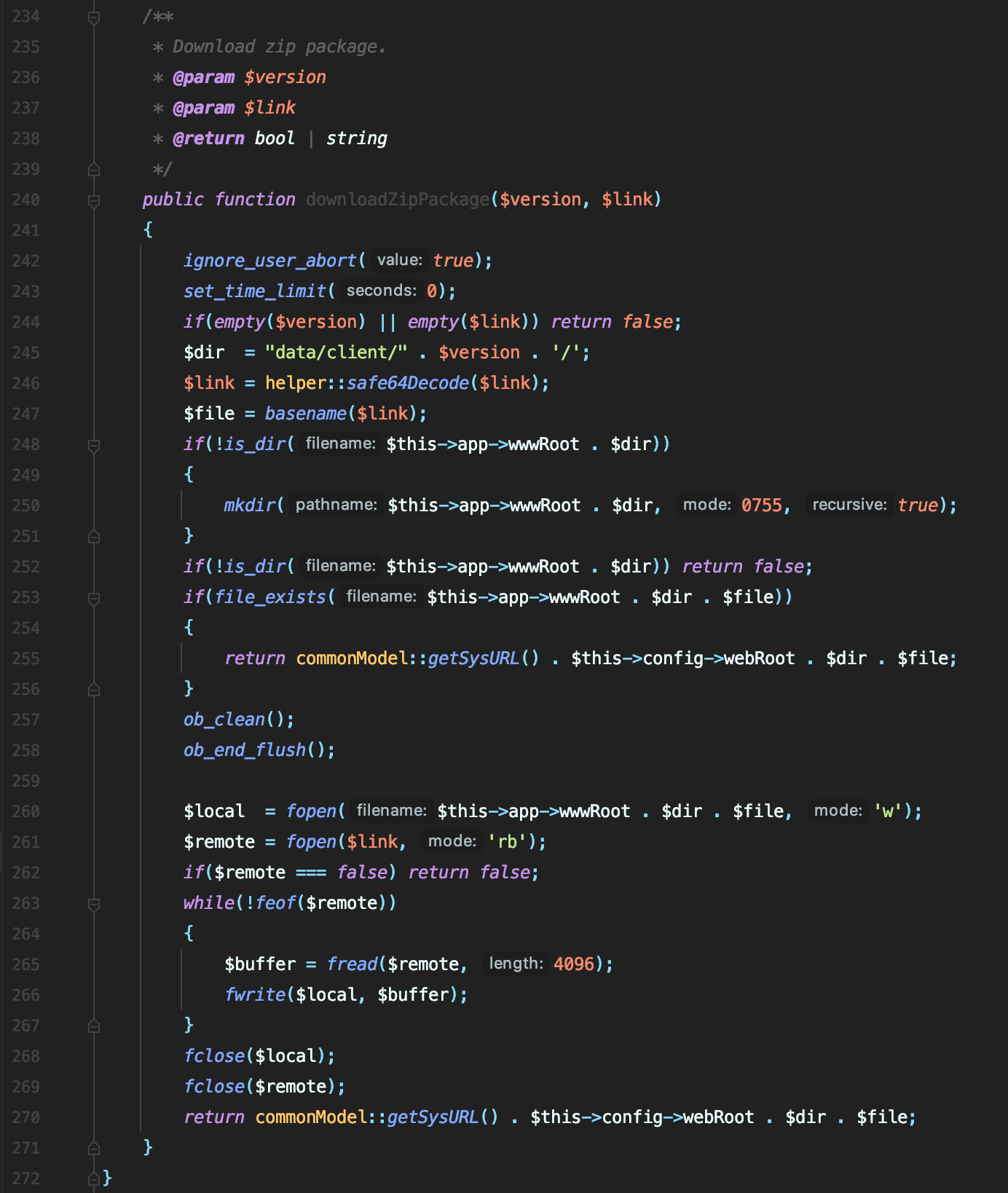Click the 'length:' parameter hint
Screen dimensions: 1008x1193
click(x=516, y=964)
